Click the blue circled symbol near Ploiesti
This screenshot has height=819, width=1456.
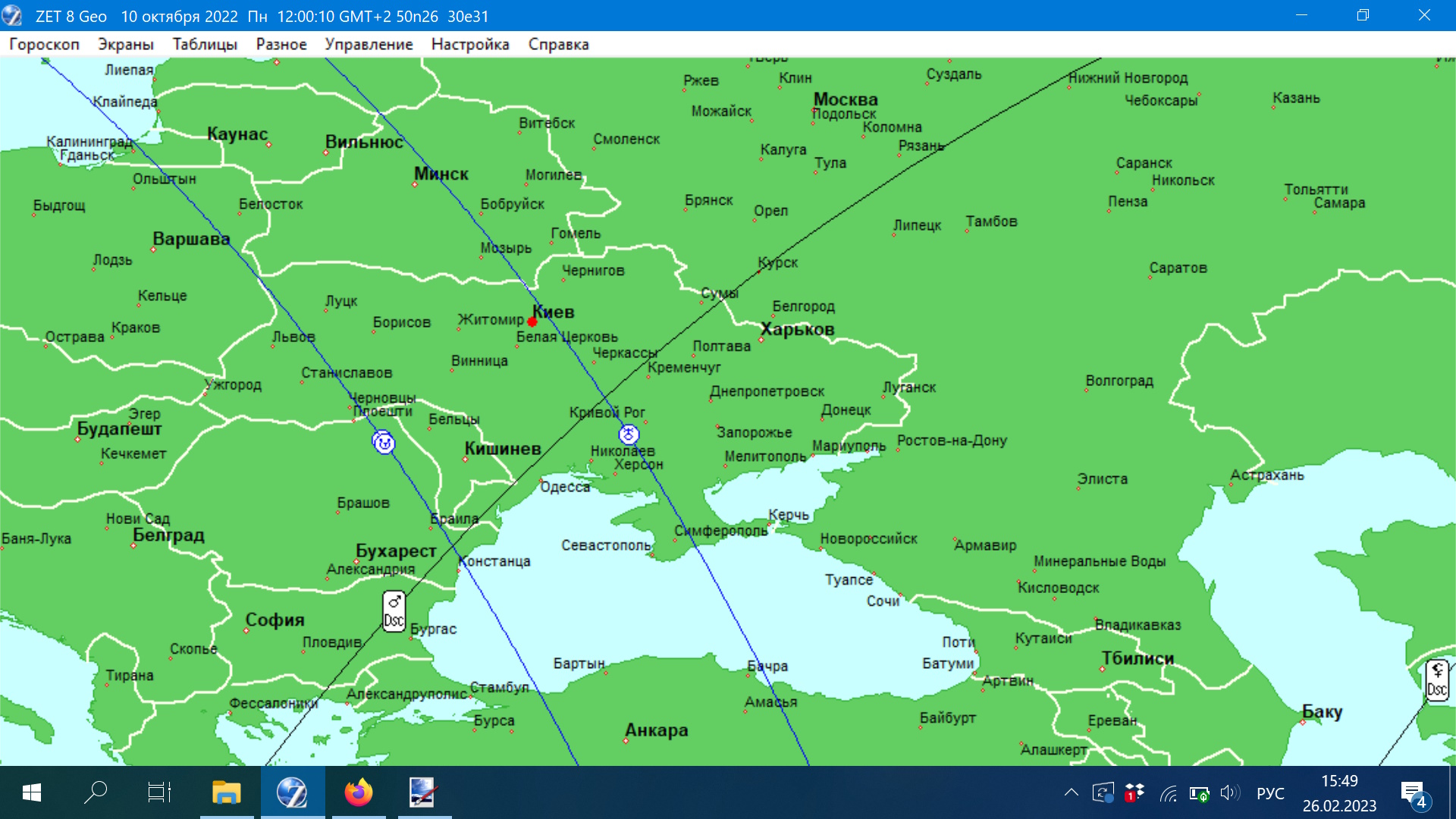[384, 442]
